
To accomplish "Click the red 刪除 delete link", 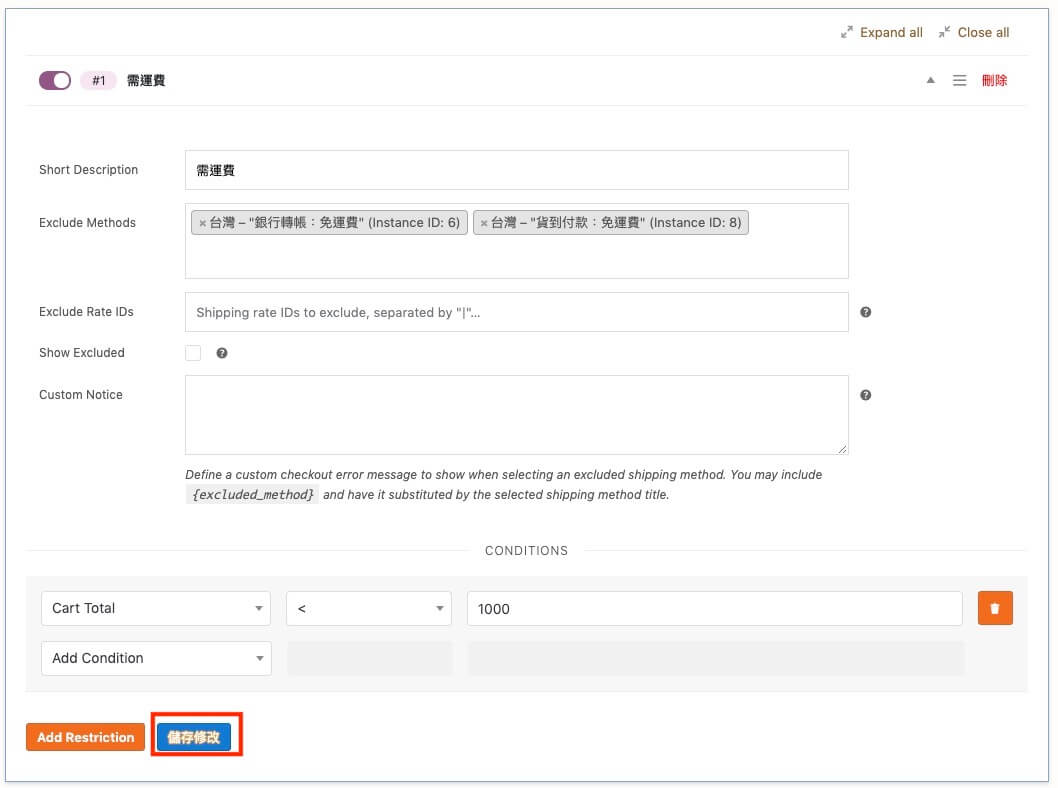I will click(994, 81).
